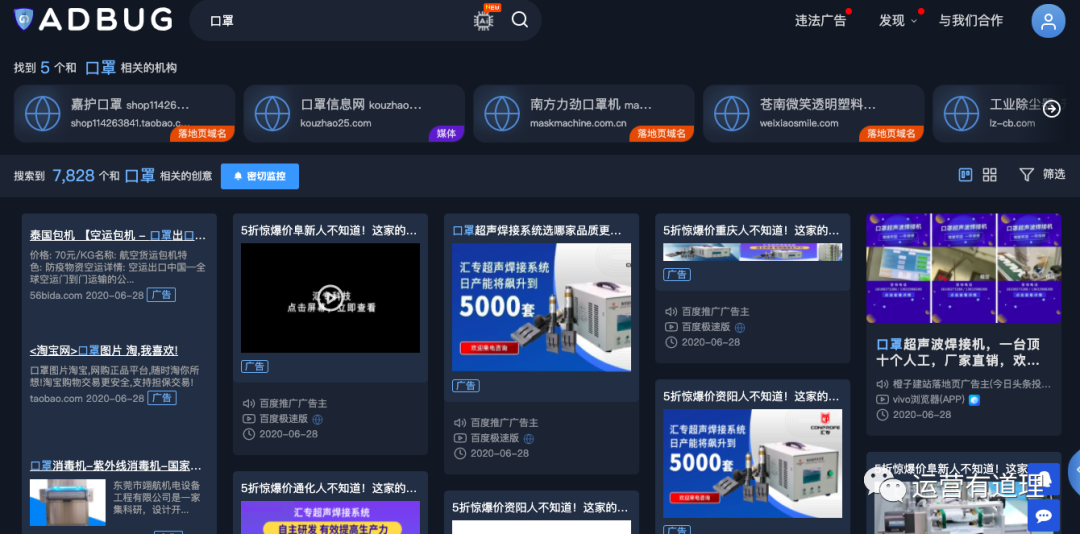Click the filter funnel icon
This screenshot has width=1080, height=534.
pyautogui.click(x=1026, y=175)
